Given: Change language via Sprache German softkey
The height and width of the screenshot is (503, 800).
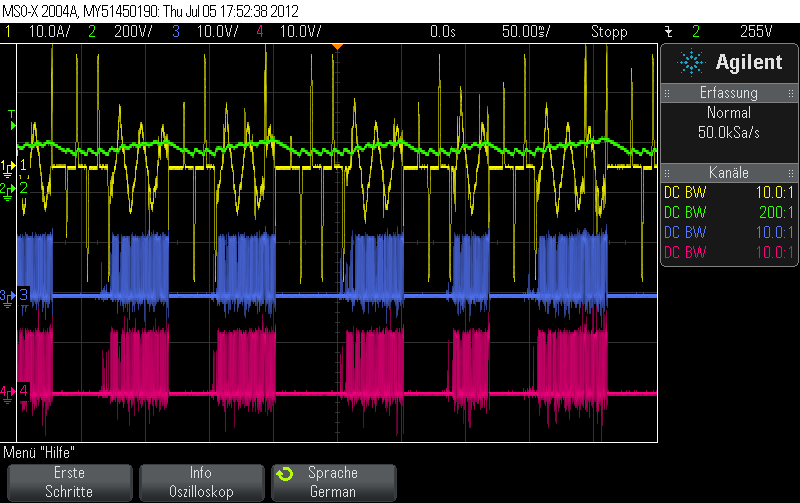Looking at the screenshot, I should (334, 483).
